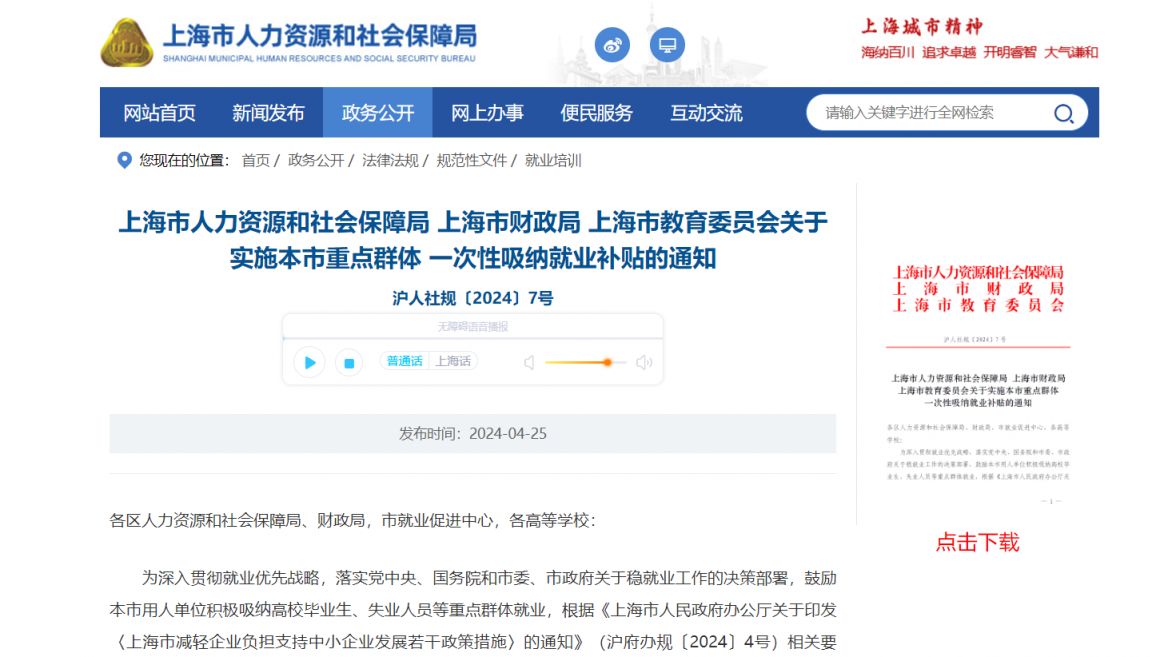Viewport: 1160px width, 657px height.
Task: Click the 点击下载 download link
Action: pyautogui.click(x=978, y=543)
